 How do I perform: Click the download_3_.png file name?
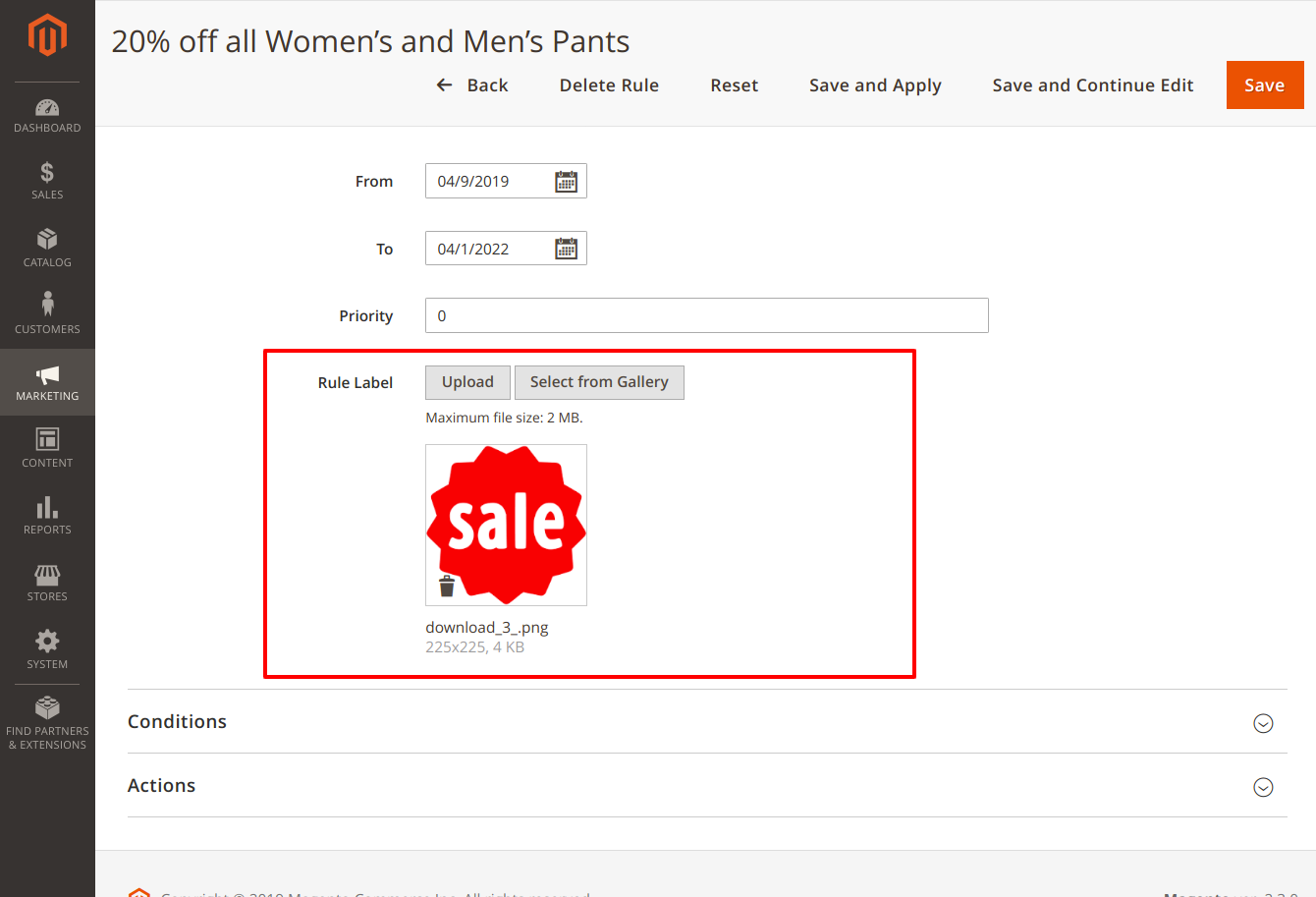pos(487,628)
